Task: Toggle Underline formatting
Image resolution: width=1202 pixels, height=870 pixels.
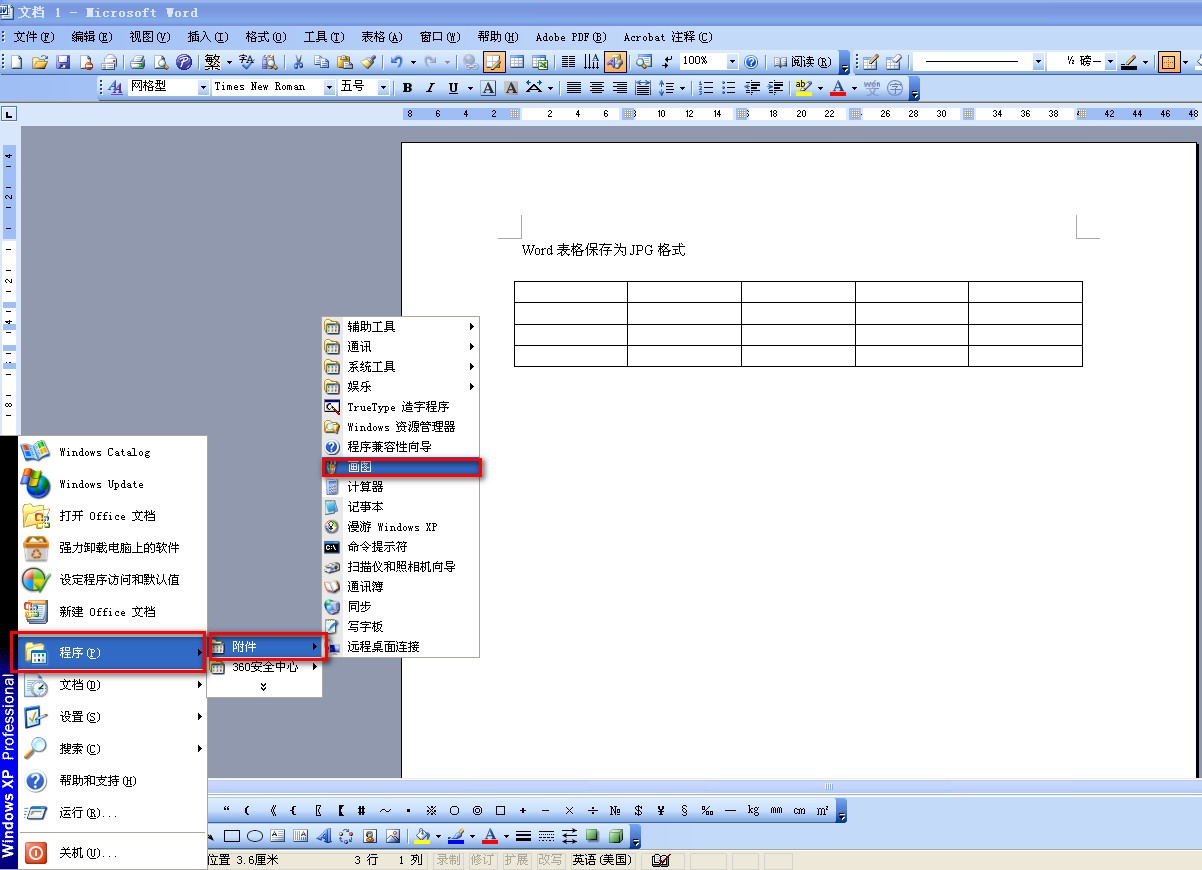Action: (x=454, y=88)
